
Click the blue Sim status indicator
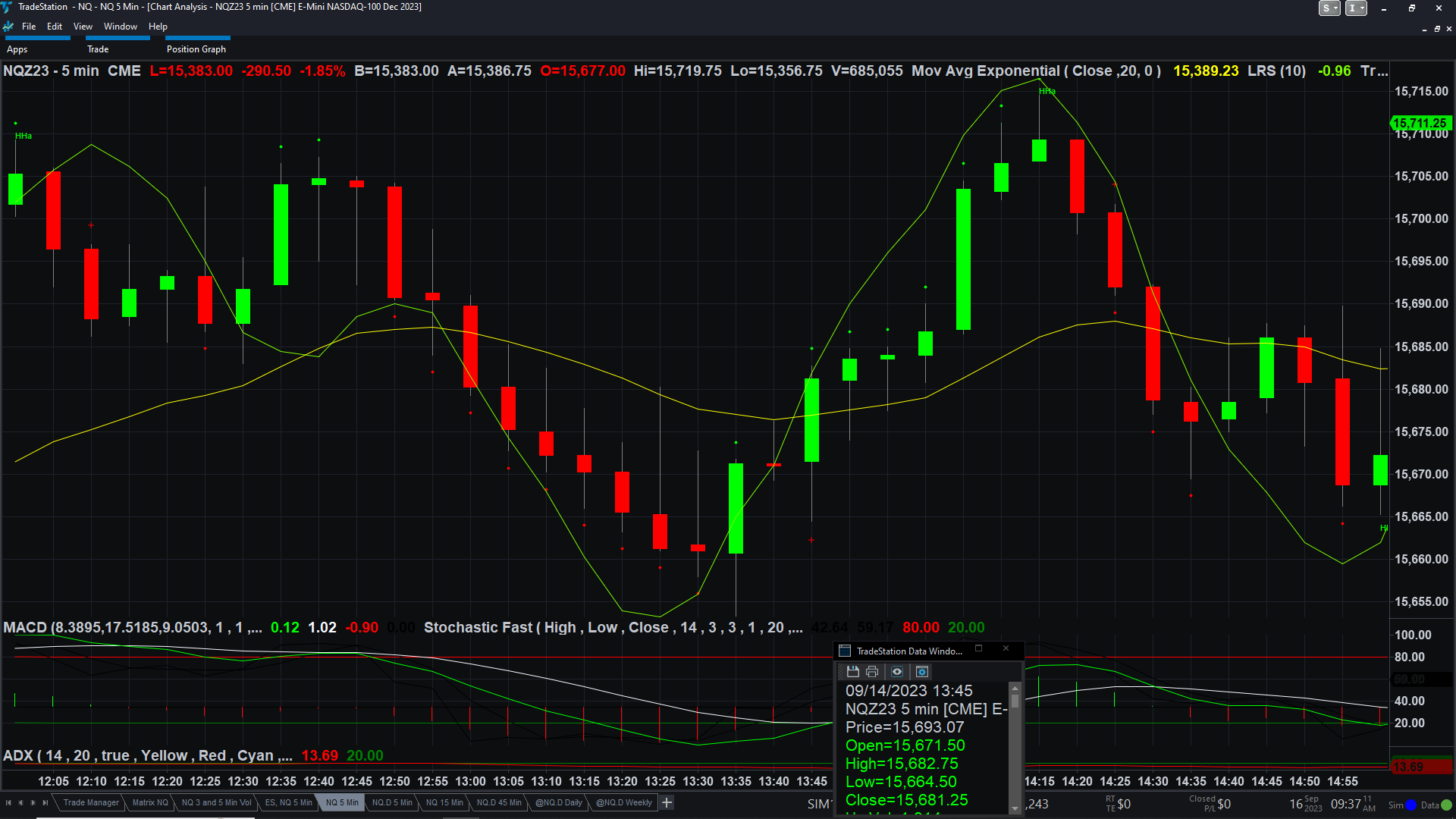(1411, 805)
